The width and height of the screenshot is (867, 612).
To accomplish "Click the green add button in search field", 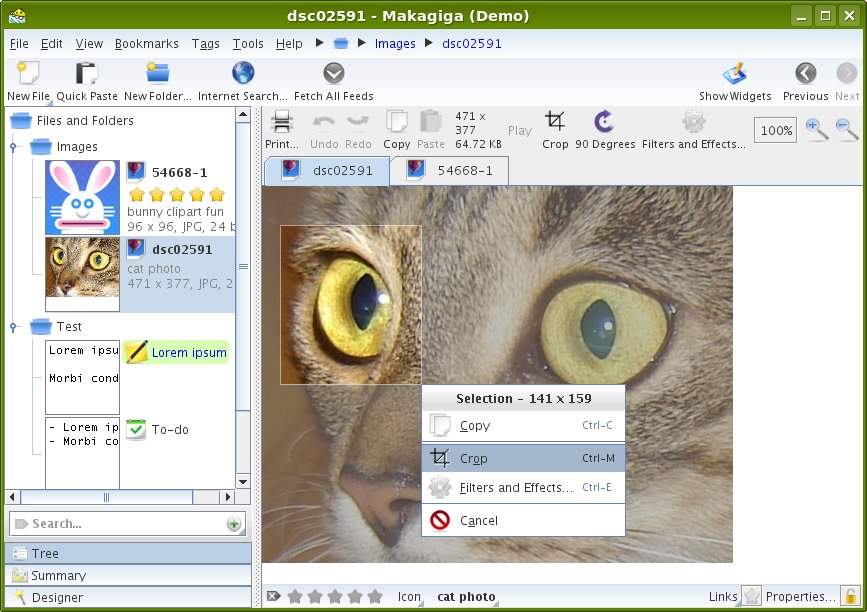I will pos(234,524).
